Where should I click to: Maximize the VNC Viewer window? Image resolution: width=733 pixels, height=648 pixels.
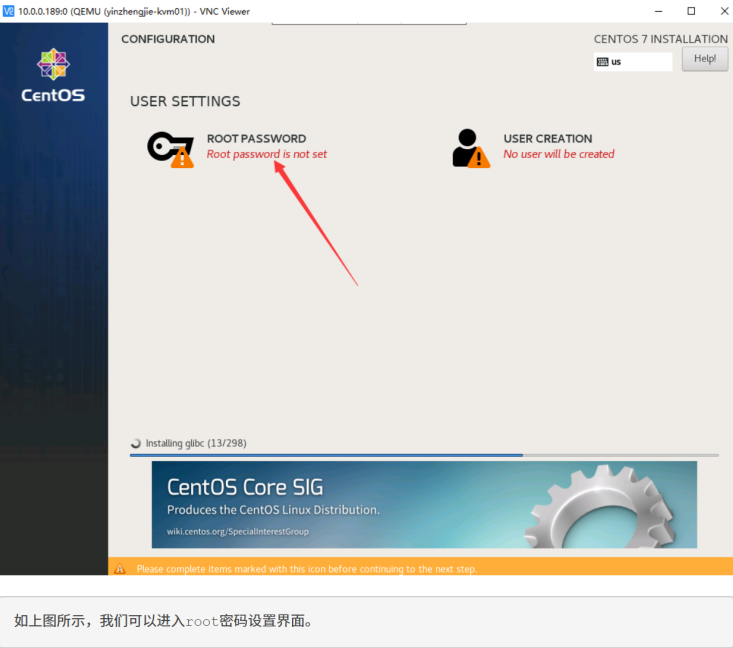pyautogui.click(x=691, y=11)
